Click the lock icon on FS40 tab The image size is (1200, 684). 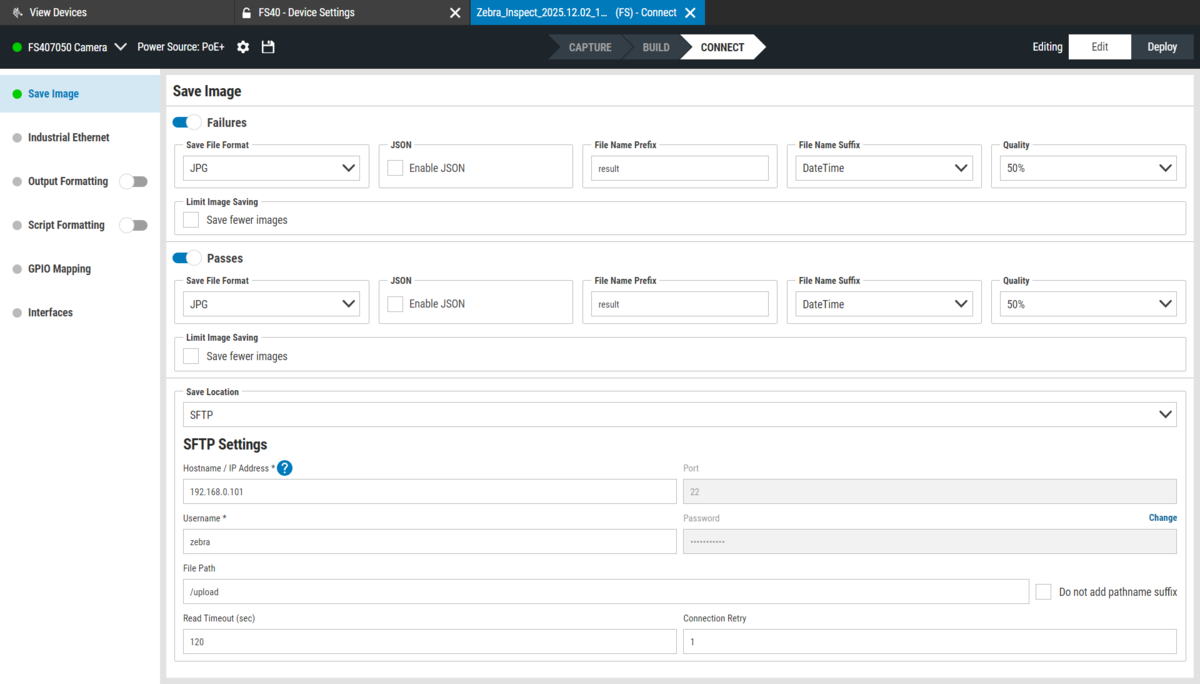pos(246,12)
